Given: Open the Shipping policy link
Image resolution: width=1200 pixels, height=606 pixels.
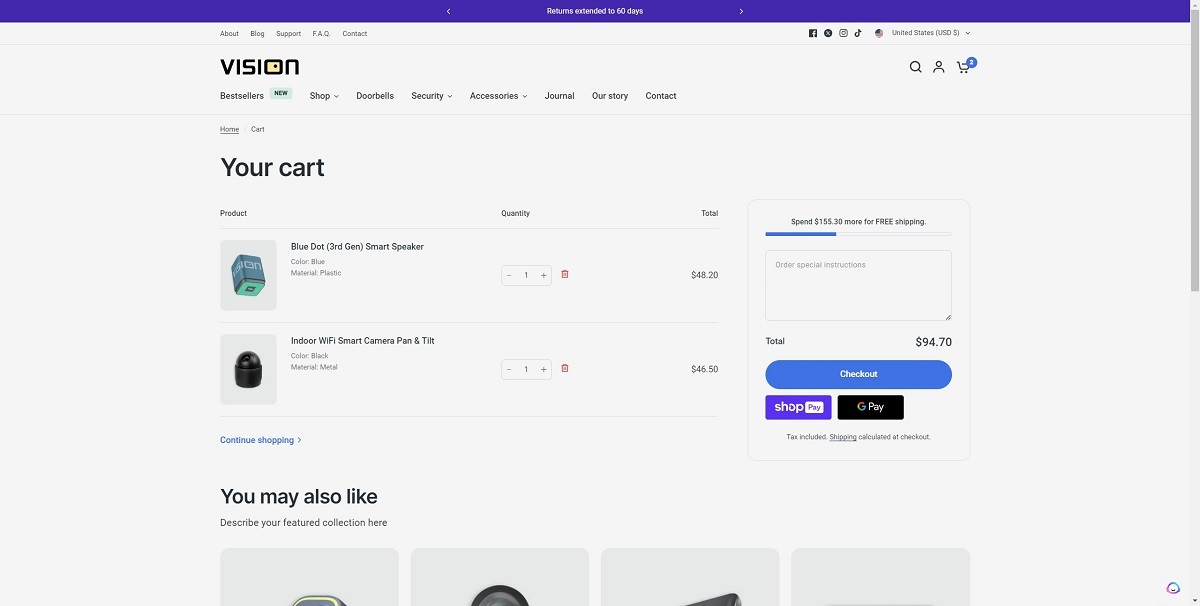Looking at the screenshot, I should 843,437.
